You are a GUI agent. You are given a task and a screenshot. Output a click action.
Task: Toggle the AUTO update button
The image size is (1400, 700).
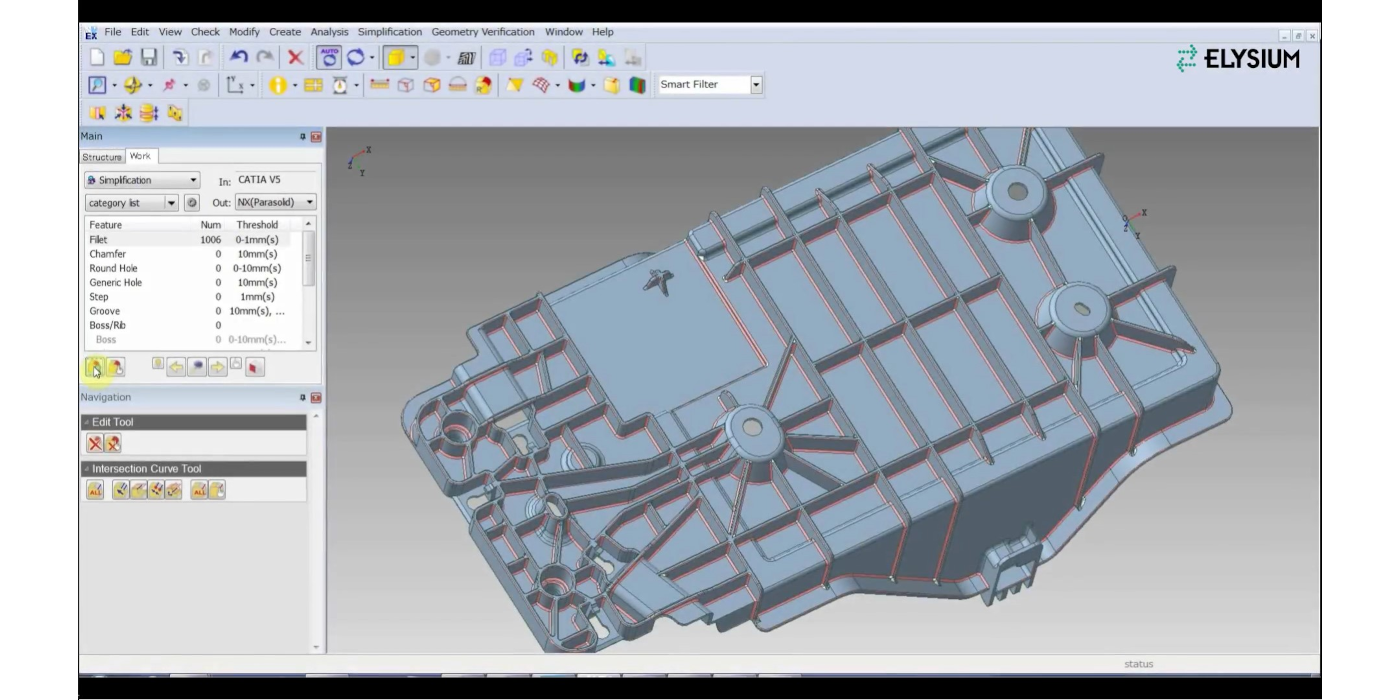[x=327, y=58]
